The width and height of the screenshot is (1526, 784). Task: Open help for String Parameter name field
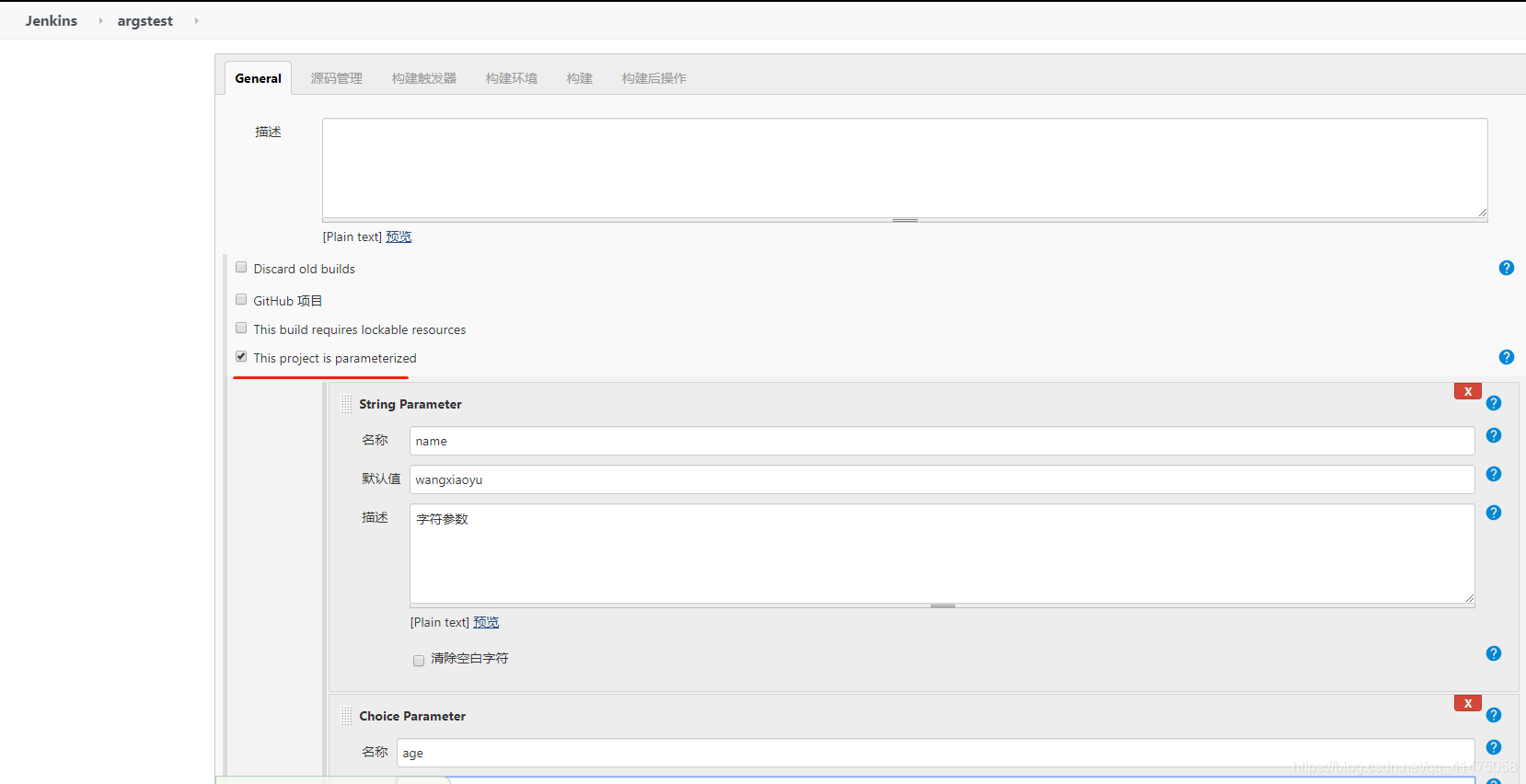[x=1494, y=435]
